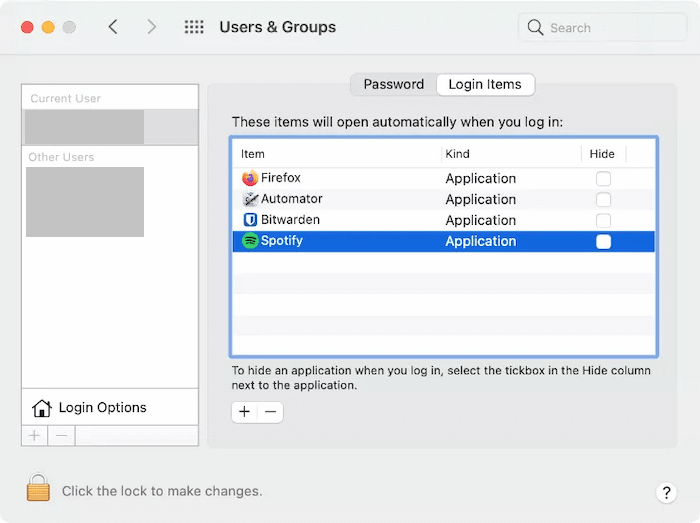
Task: Select the Bitwarden row name
Action: pos(290,220)
